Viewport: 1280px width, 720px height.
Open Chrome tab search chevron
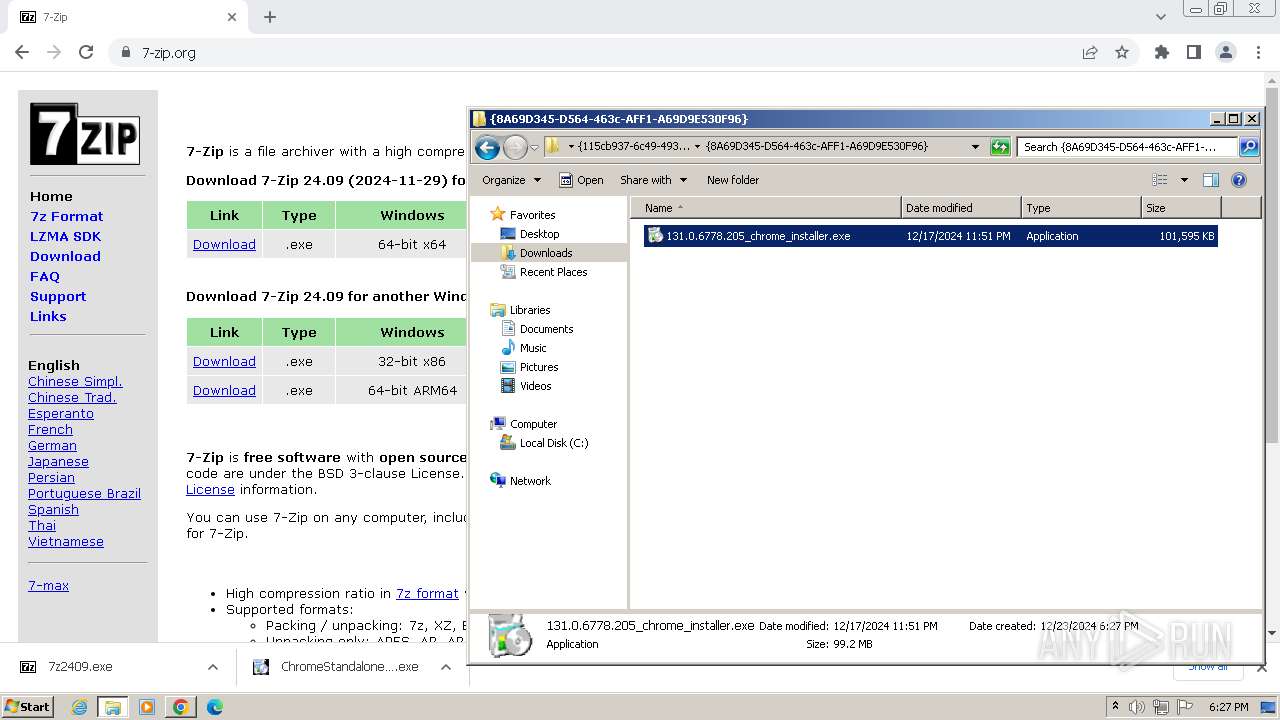[x=1160, y=17]
